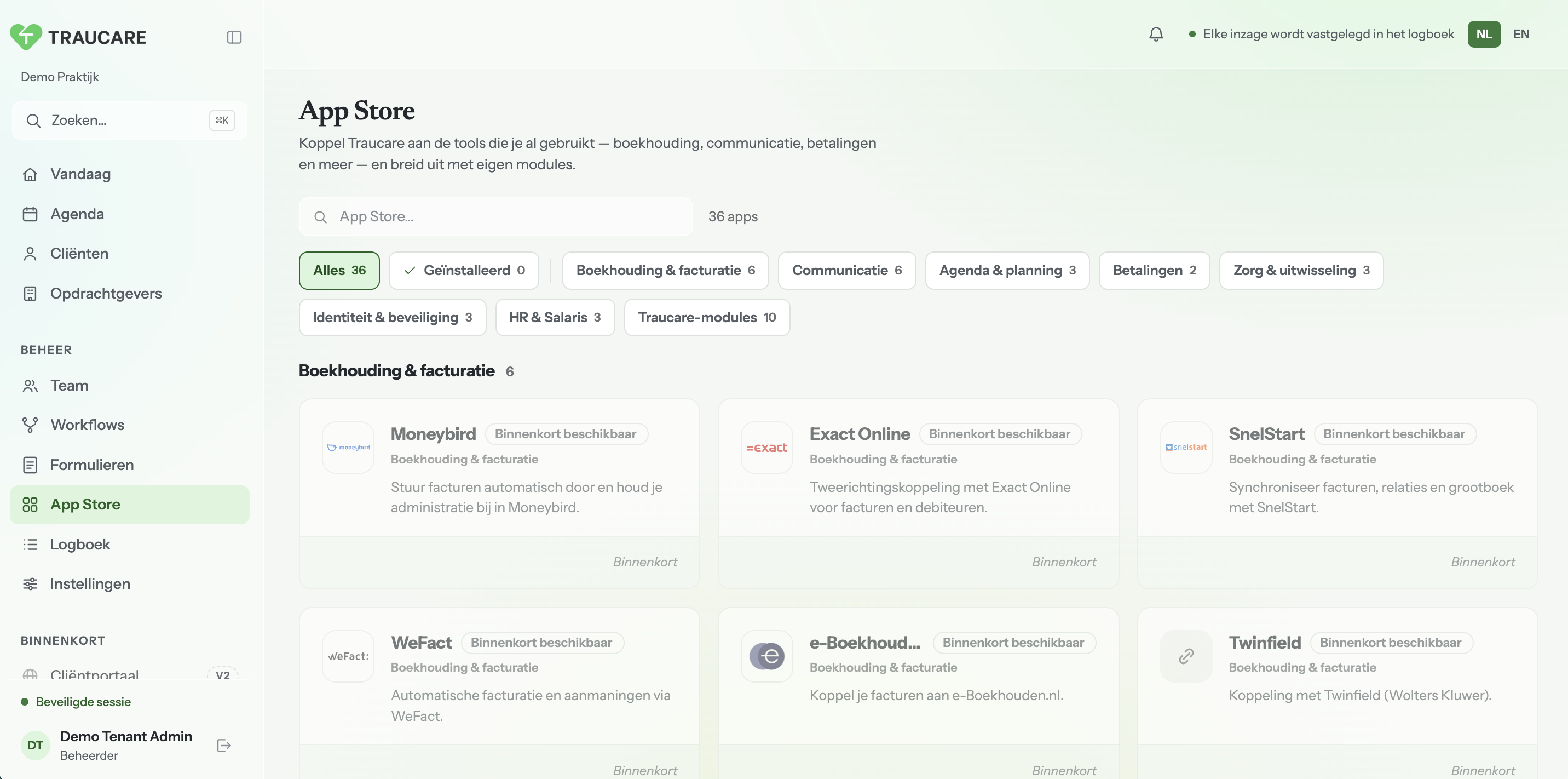Open the Twinfield app title
1568x779 pixels.
(x=1264, y=643)
